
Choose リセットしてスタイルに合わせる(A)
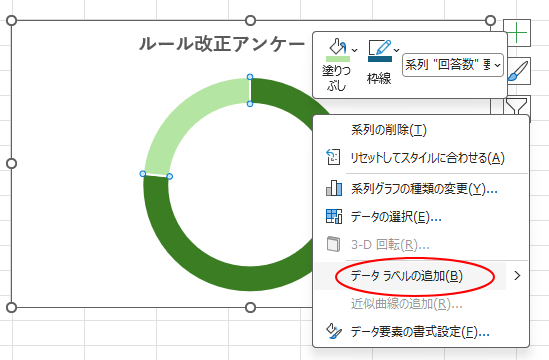click(x=421, y=158)
